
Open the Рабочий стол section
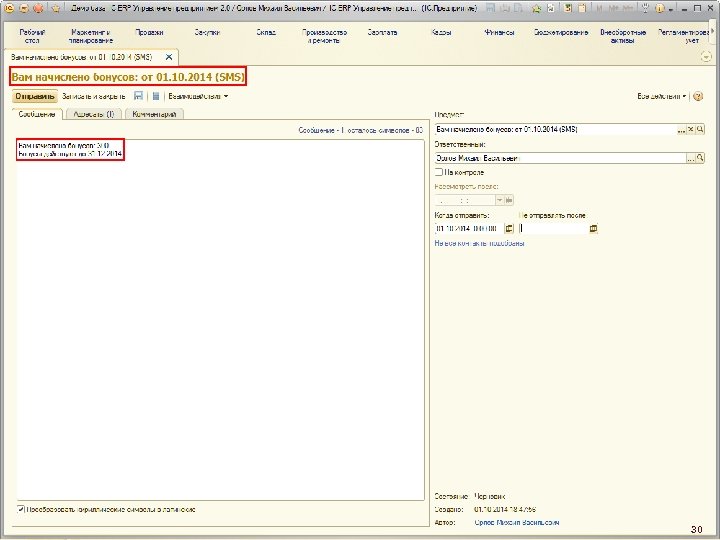(32, 36)
